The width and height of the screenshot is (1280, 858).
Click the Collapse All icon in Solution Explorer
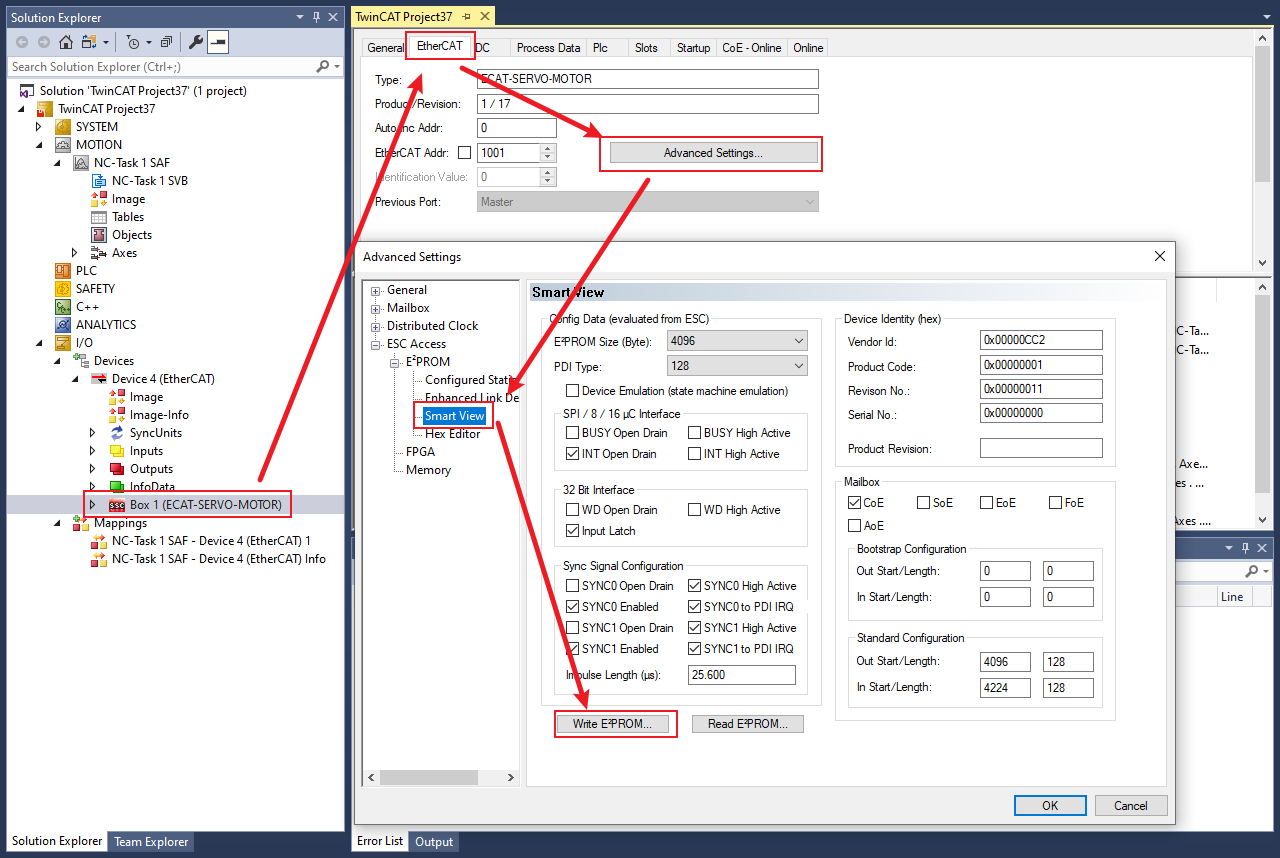coord(167,42)
